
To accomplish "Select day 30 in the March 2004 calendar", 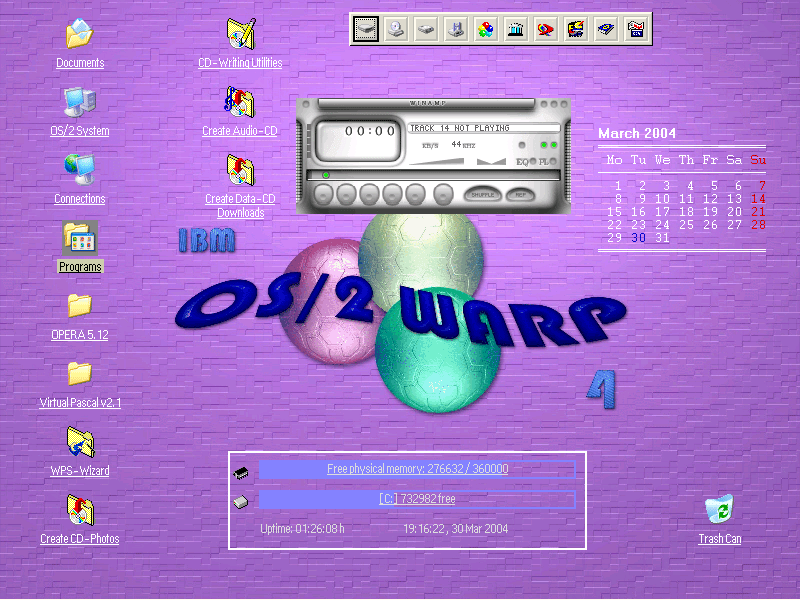I will tap(638, 238).
